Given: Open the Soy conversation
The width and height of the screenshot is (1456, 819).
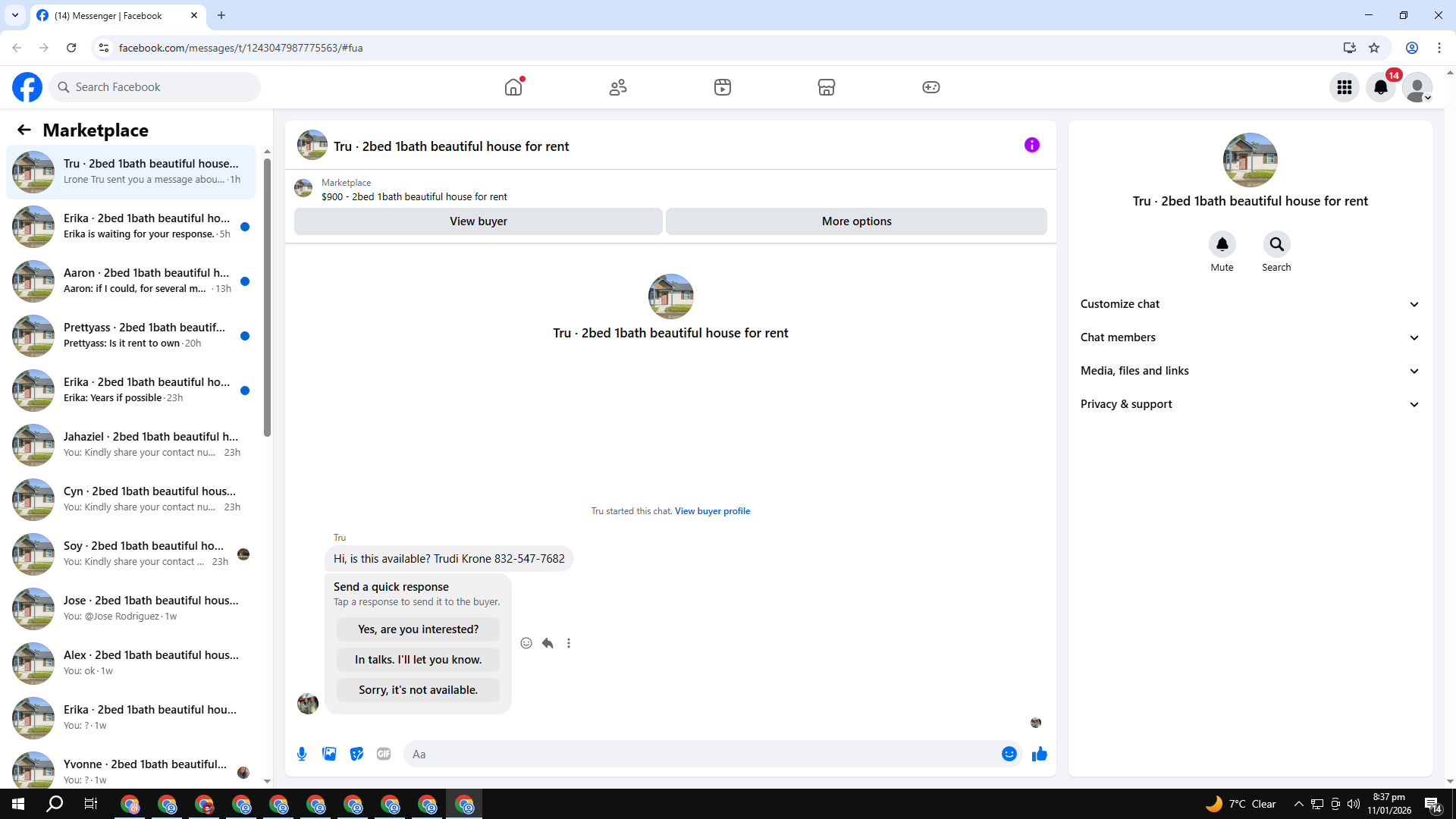Looking at the screenshot, I should [131, 554].
